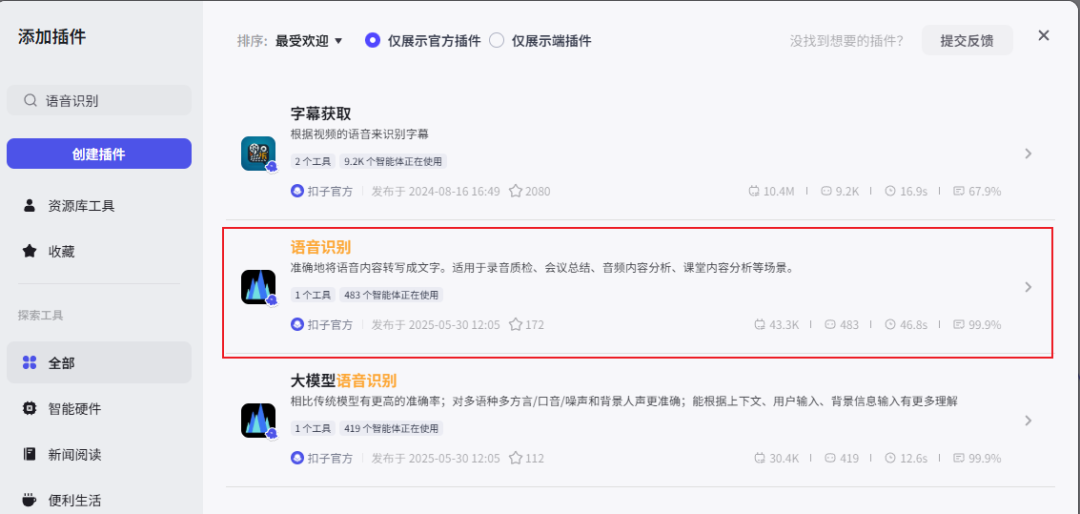Click the search magnifier icon
1080x514 pixels.
point(30,100)
